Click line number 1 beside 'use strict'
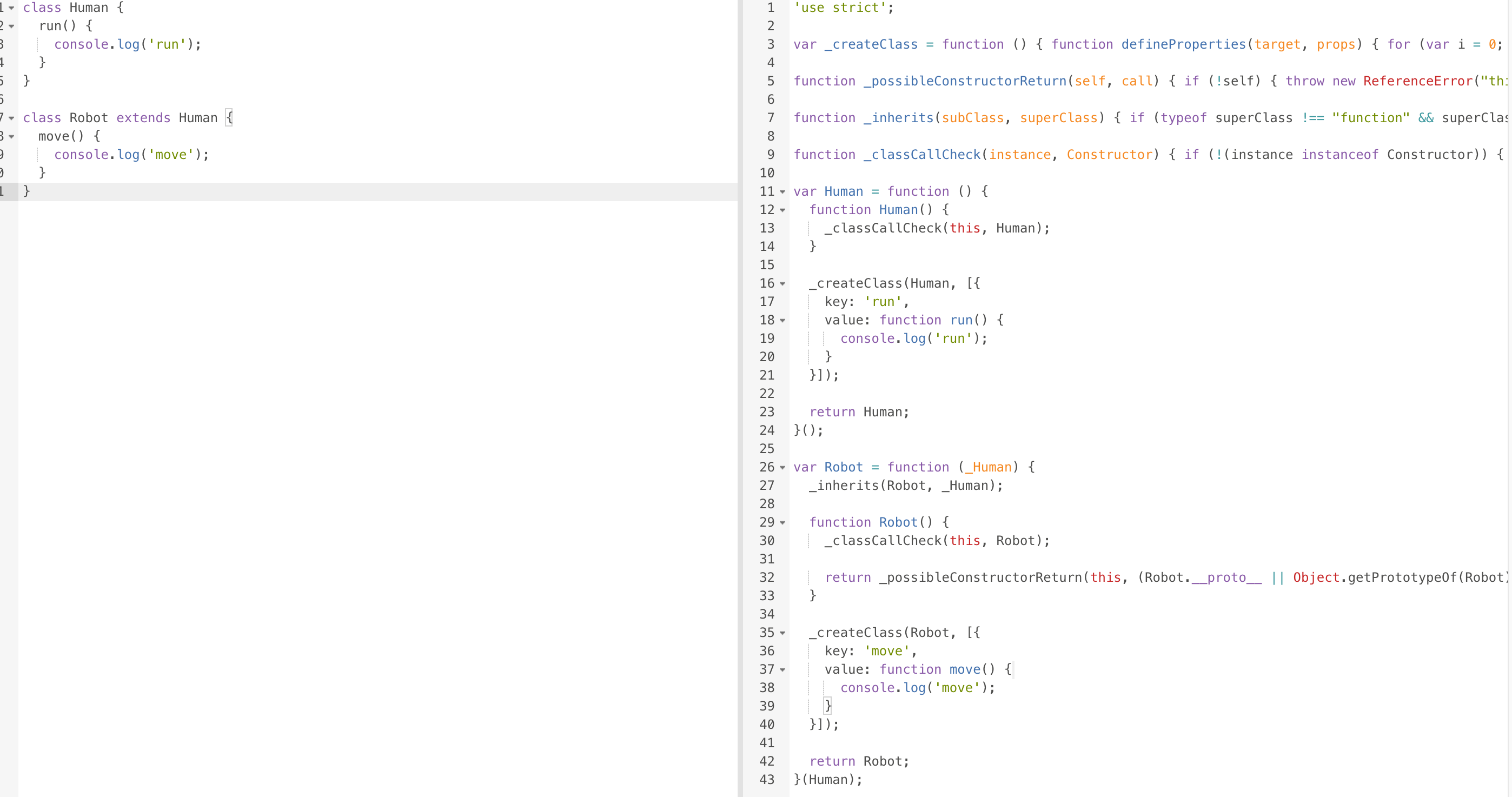The height and width of the screenshot is (797, 1512). click(x=770, y=8)
